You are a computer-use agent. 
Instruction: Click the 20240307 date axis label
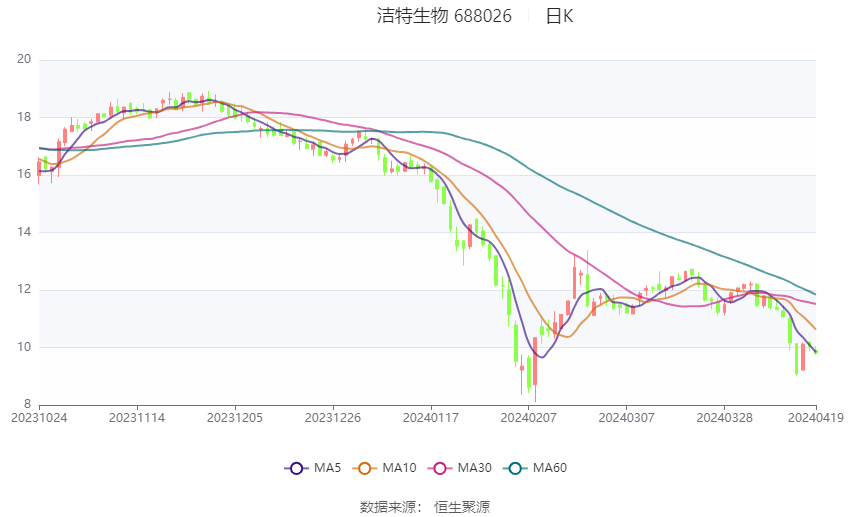(x=627, y=418)
